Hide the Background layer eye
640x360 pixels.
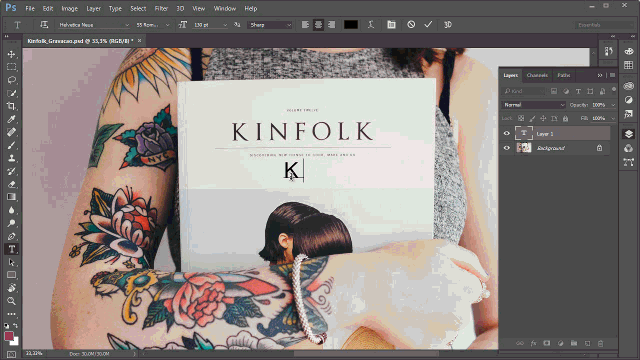click(507, 148)
